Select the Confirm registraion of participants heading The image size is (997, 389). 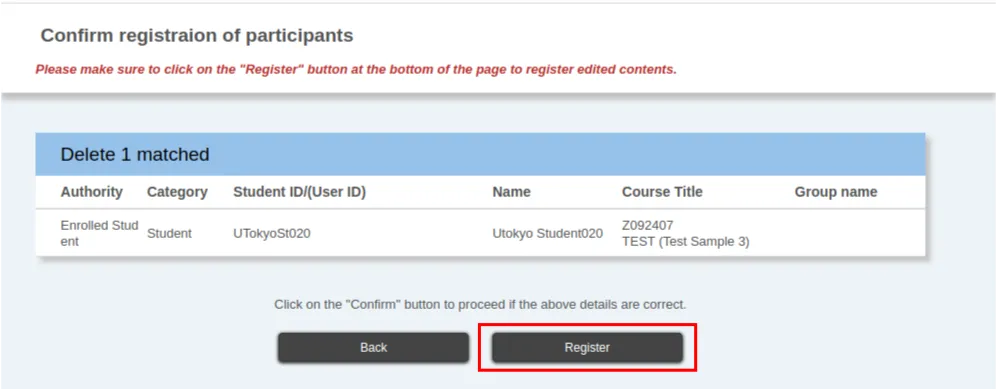pos(197,36)
